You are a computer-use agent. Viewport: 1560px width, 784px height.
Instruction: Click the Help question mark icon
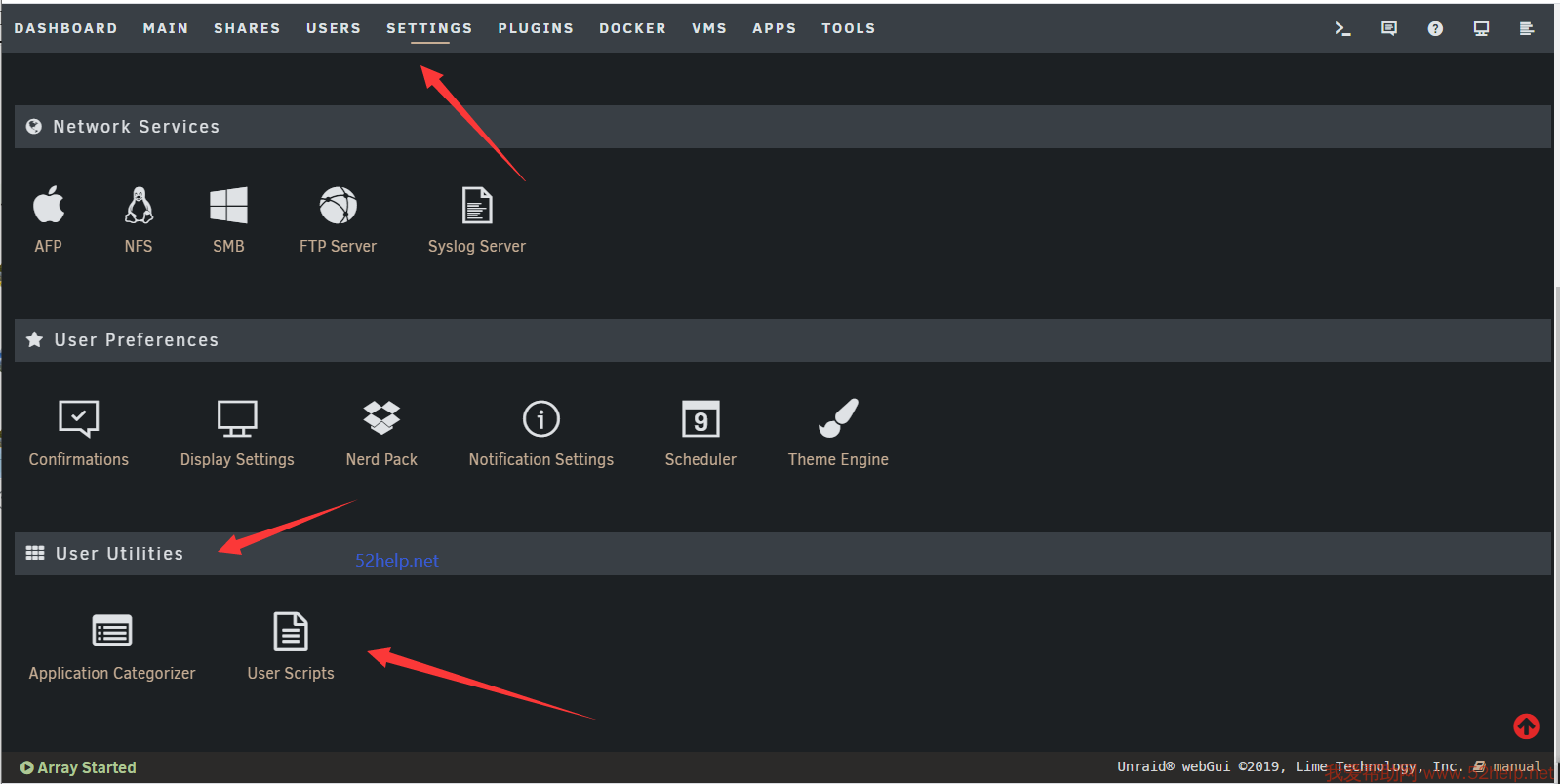click(x=1435, y=28)
